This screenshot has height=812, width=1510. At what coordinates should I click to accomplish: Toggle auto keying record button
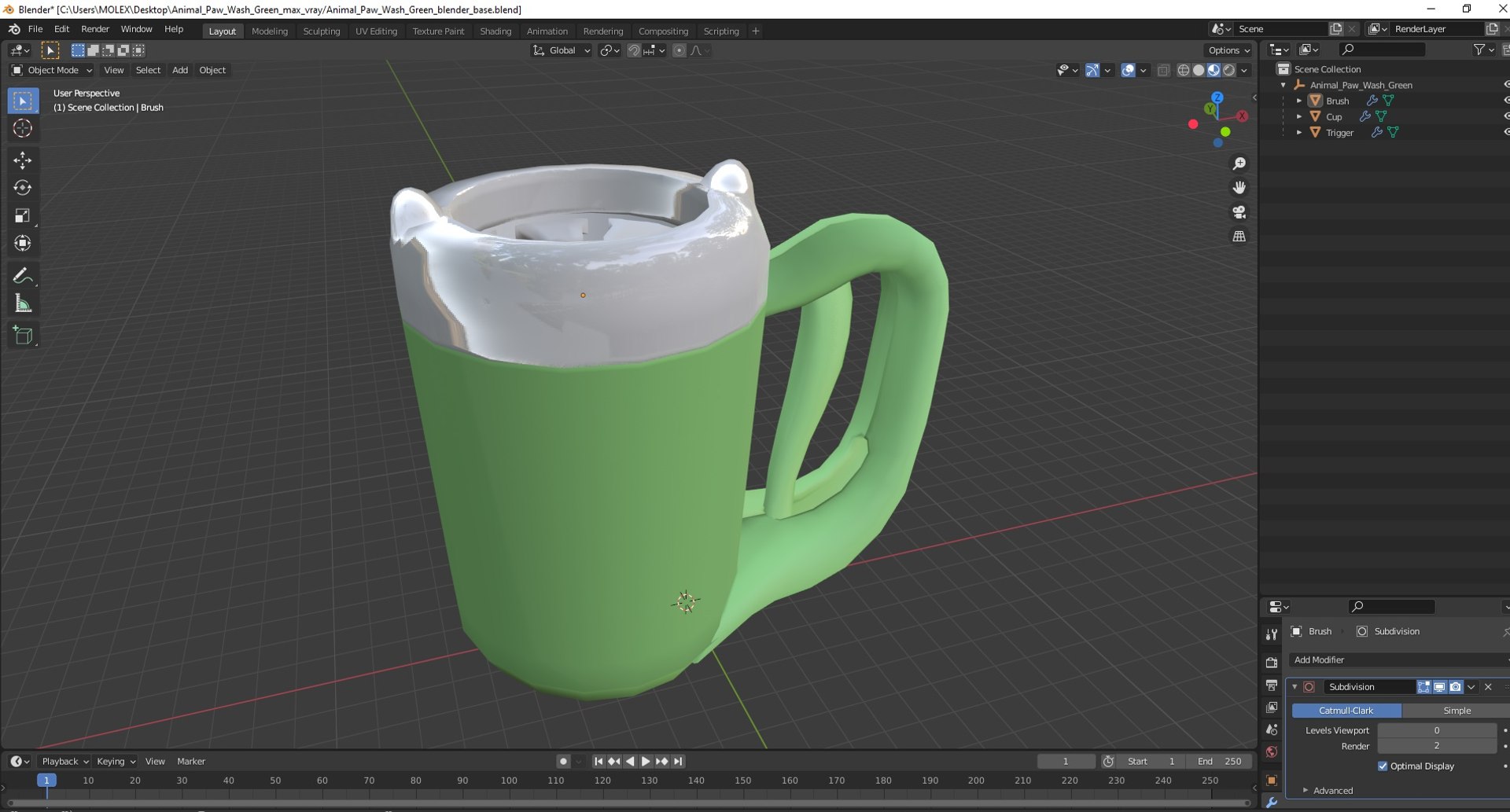[563, 761]
